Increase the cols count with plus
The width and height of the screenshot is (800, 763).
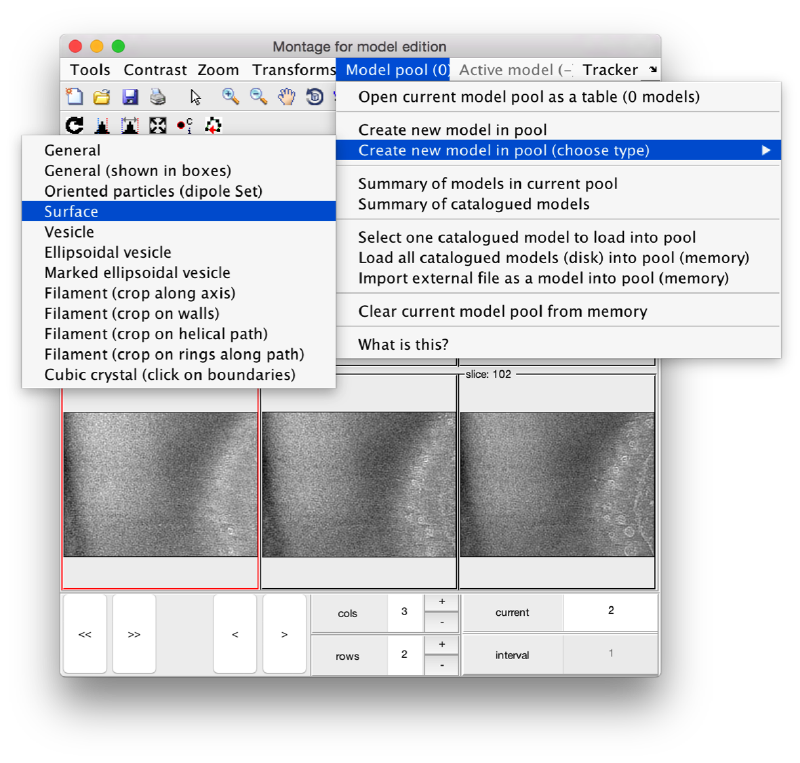tap(441, 602)
